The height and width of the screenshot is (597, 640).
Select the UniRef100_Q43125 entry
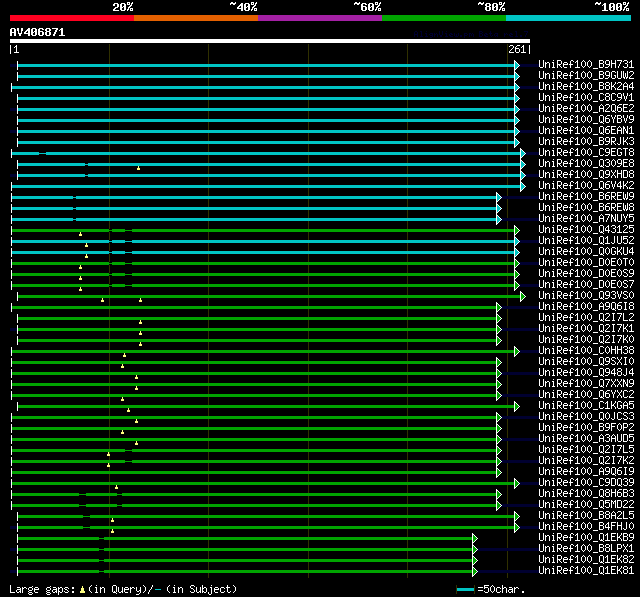(x=586, y=229)
